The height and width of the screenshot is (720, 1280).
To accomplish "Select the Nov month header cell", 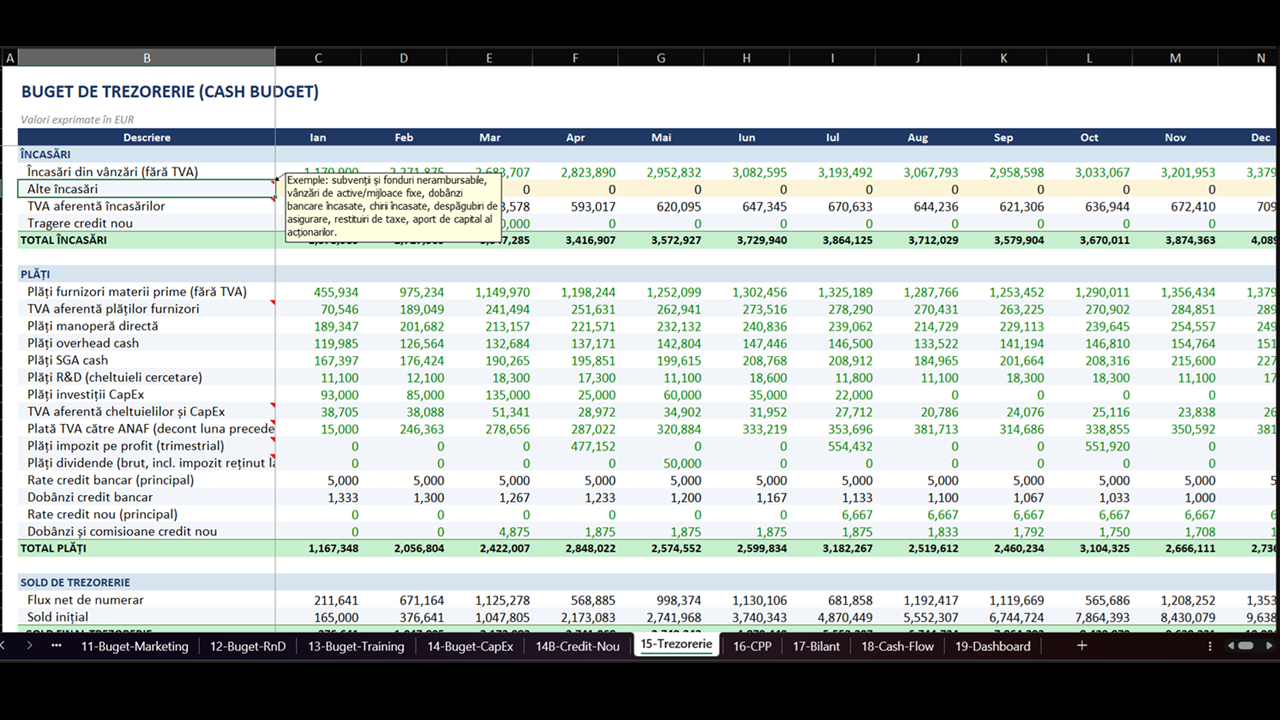I will click(x=1175, y=137).
